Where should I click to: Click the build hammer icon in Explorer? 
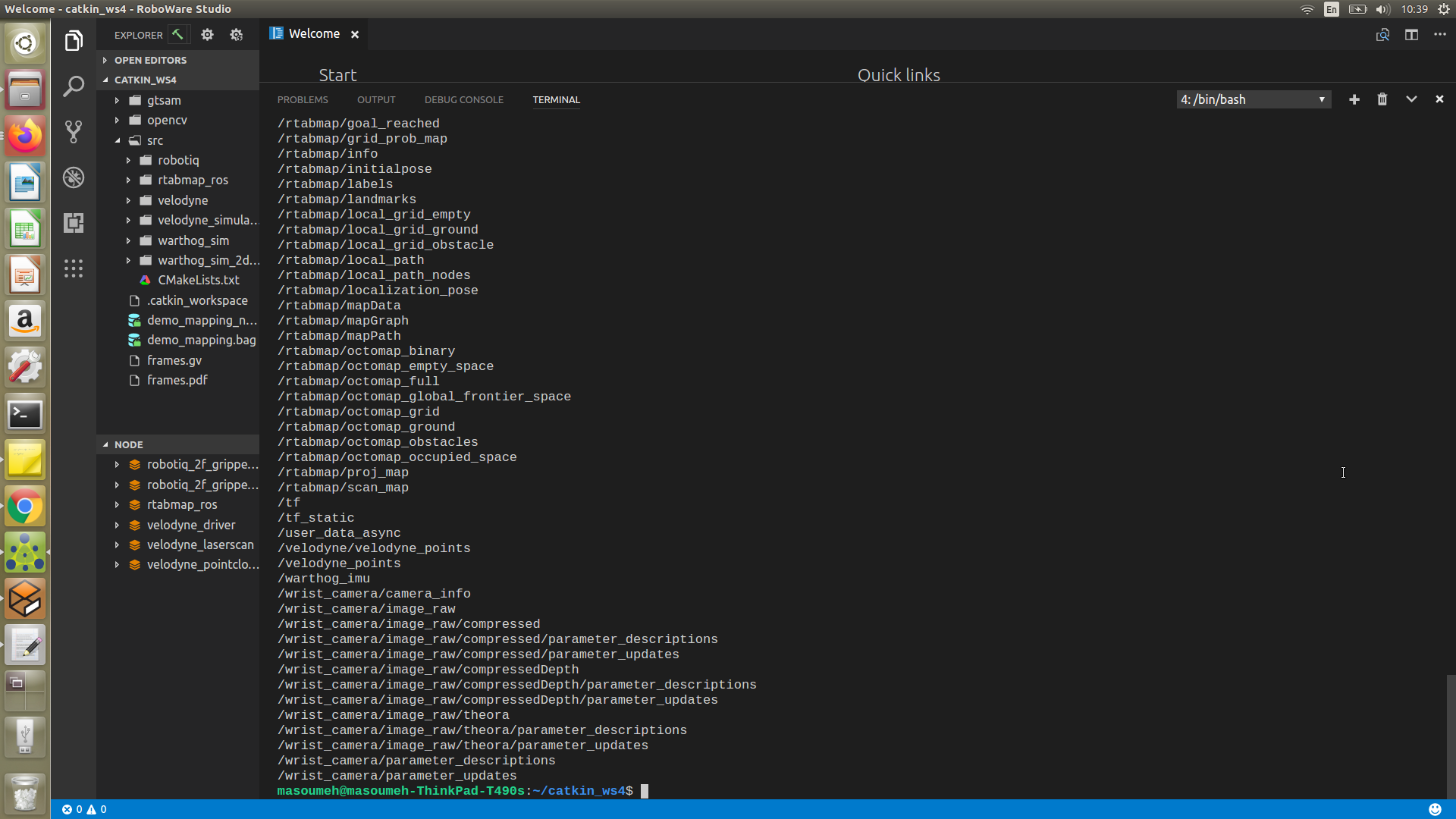177,35
